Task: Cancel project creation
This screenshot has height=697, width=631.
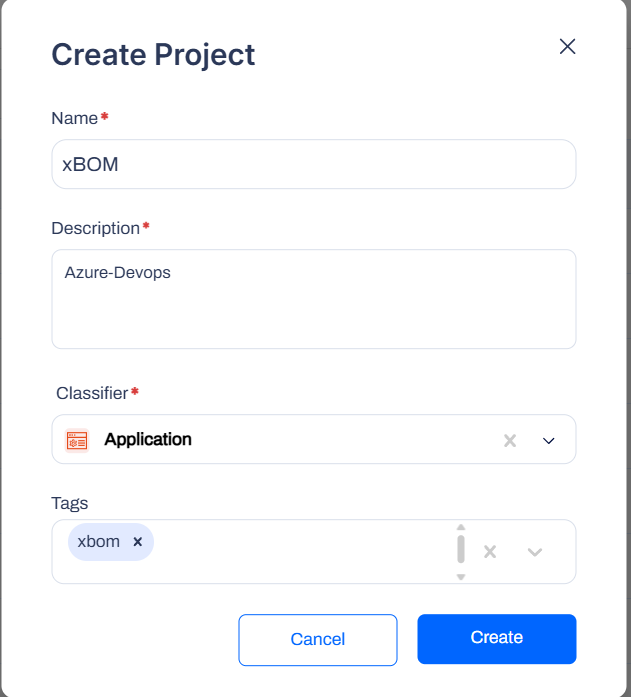Action: point(318,640)
